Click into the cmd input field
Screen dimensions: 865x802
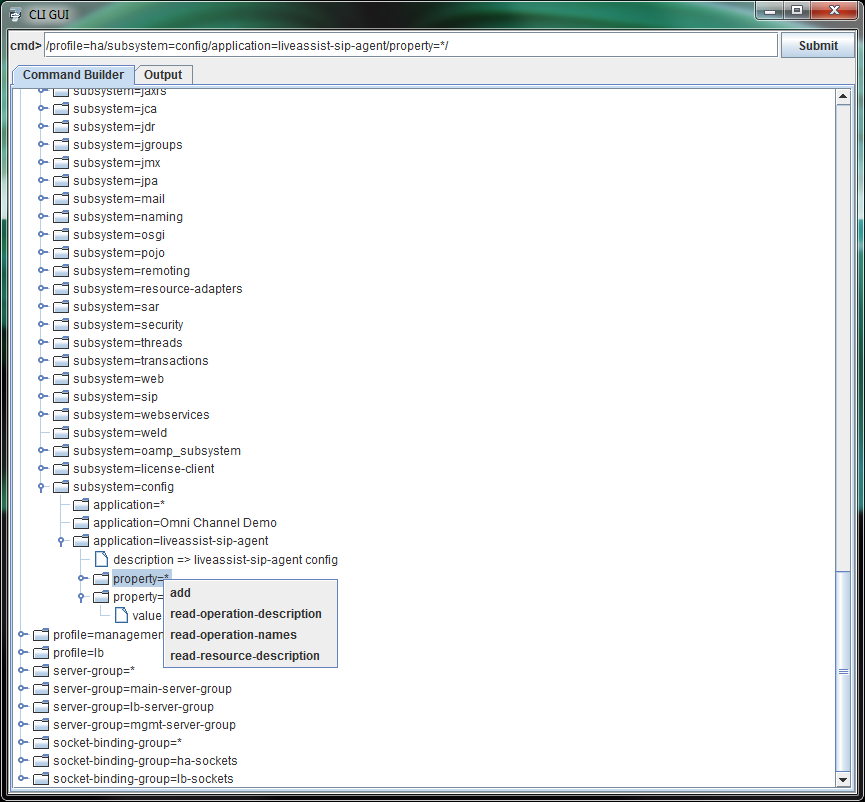point(411,46)
